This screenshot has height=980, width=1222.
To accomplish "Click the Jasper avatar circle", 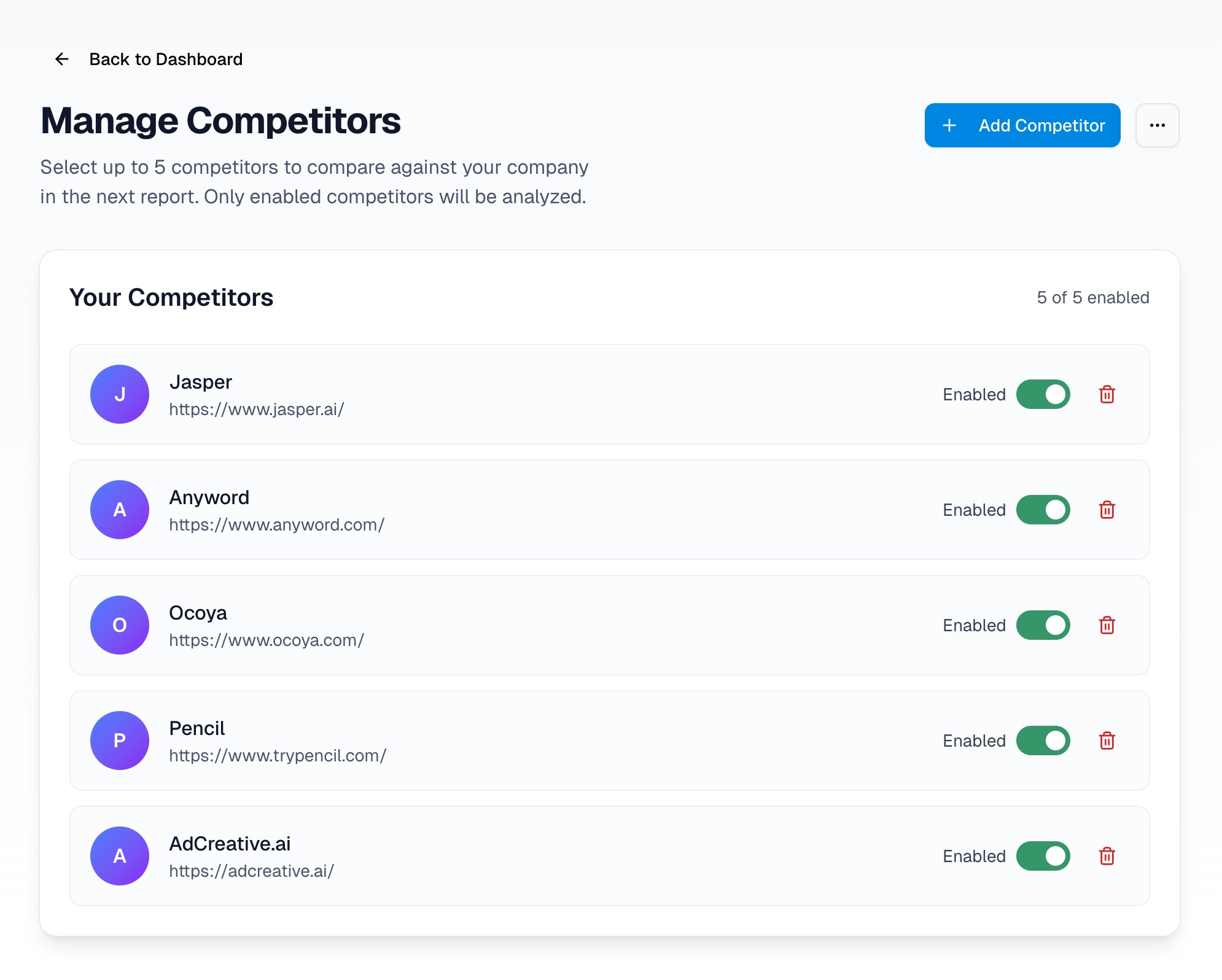I will 120,394.
